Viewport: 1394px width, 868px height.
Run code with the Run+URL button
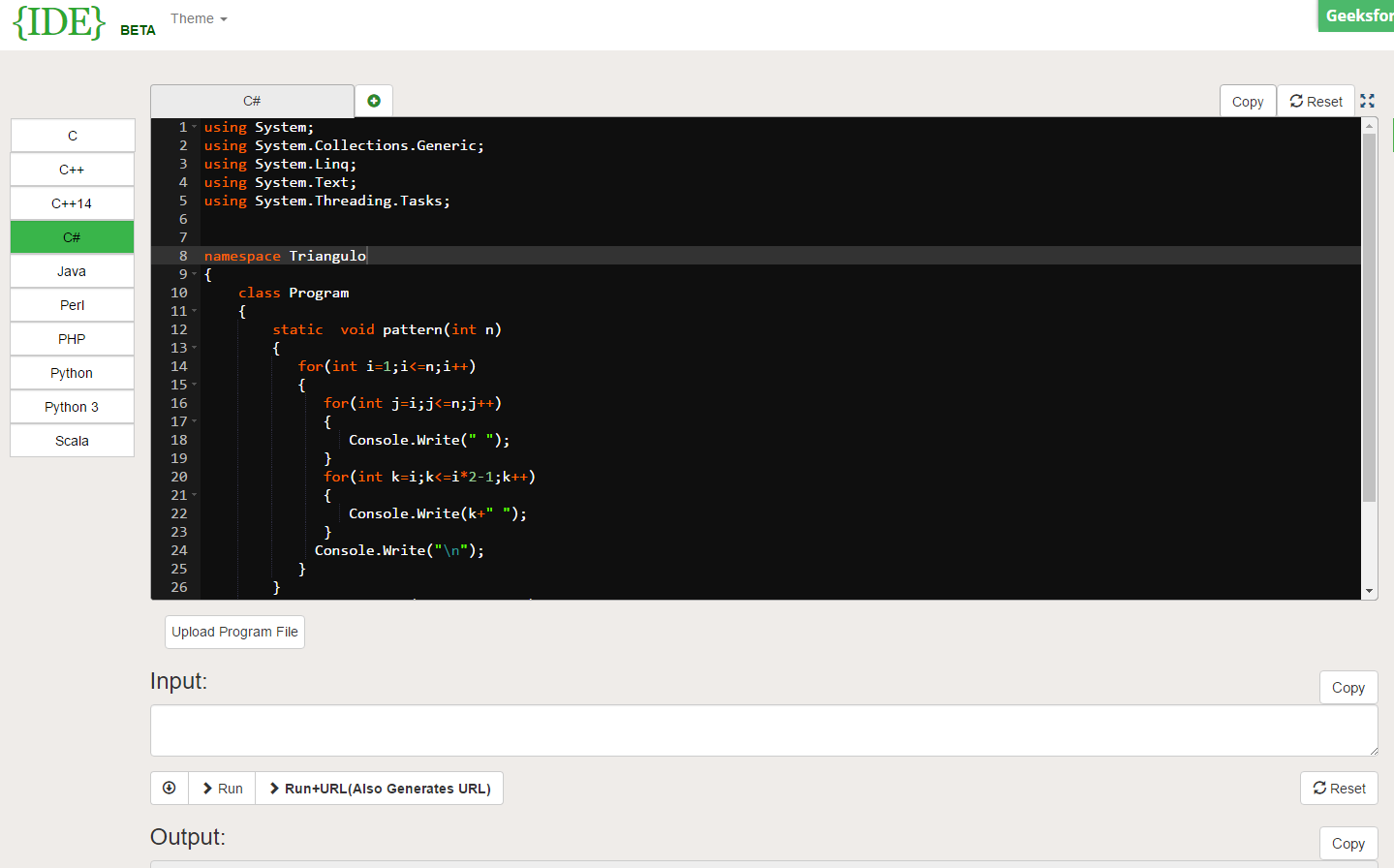pos(380,788)
